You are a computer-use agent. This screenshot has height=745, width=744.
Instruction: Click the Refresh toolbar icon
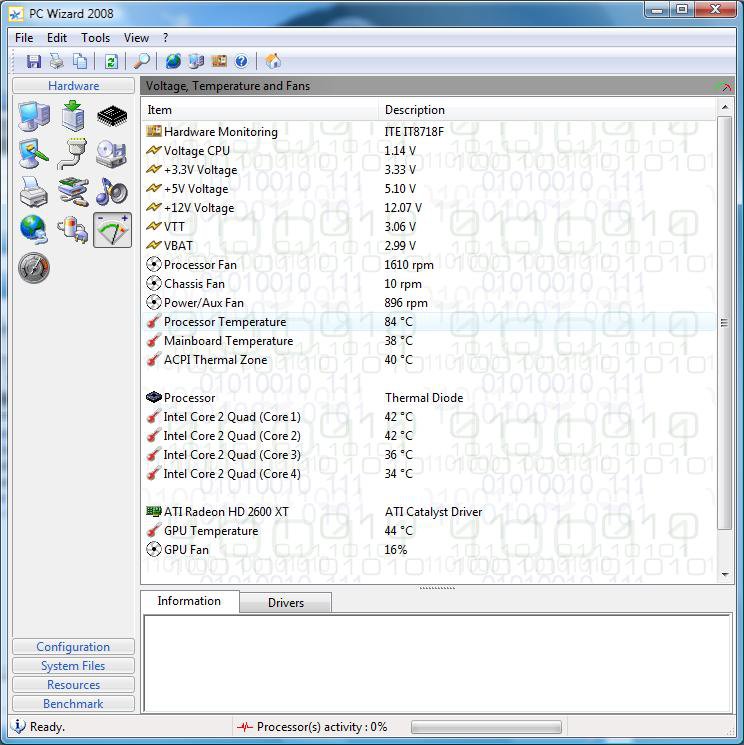pos(111,61)
